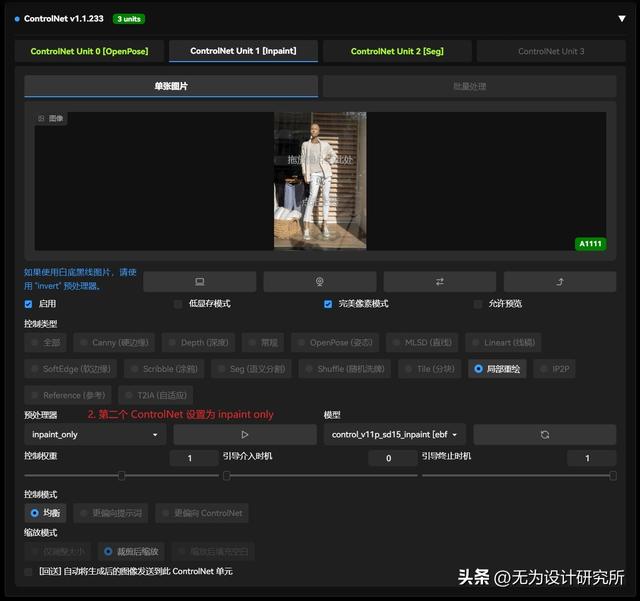Select the 均衡 control mode radio button
This screenshot has height=601, width=640.
[35, 513]
